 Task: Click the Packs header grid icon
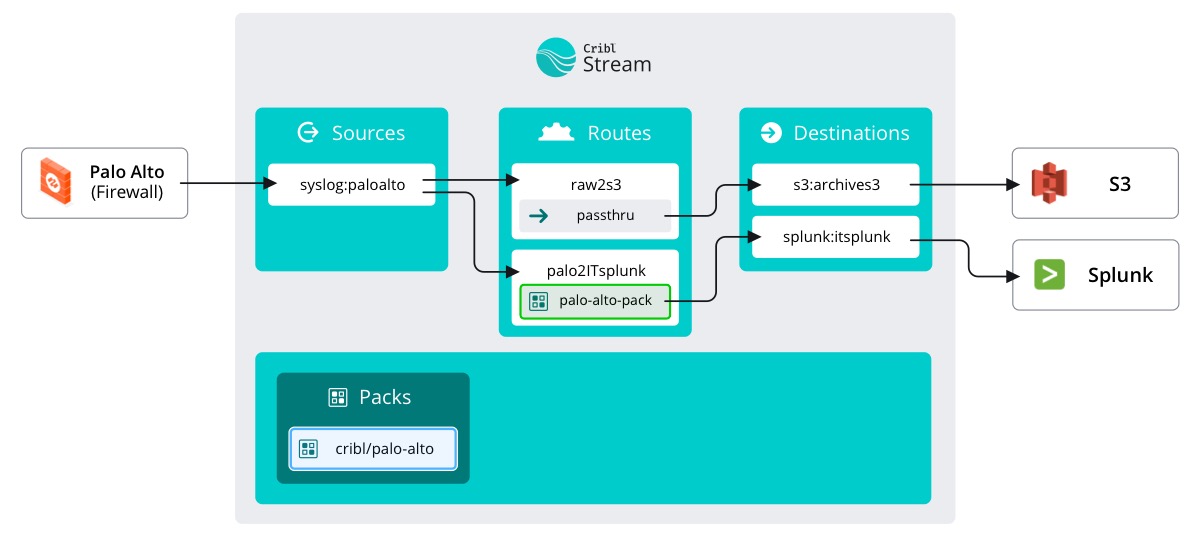(338, 397)
